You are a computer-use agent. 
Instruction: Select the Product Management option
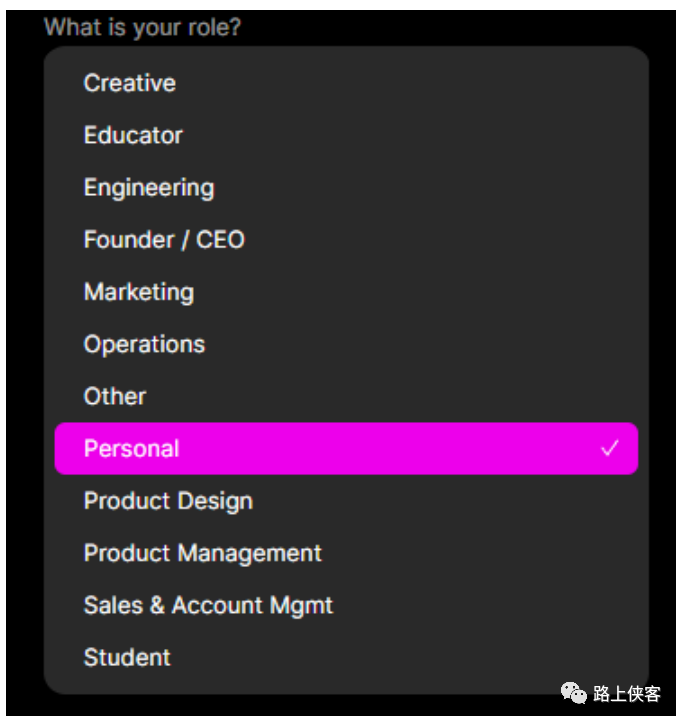click(x=203, y=553)
